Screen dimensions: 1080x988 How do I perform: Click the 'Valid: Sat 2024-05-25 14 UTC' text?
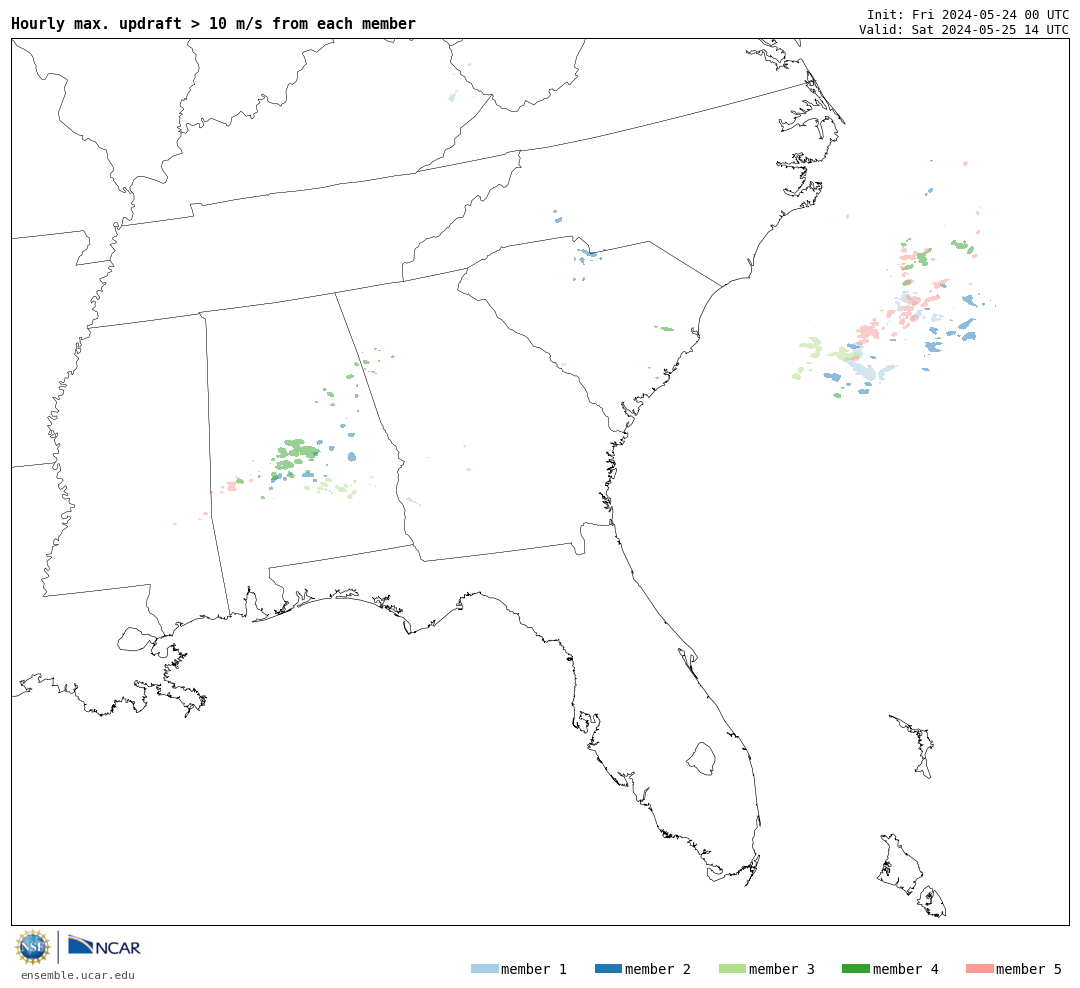[964, 30]
